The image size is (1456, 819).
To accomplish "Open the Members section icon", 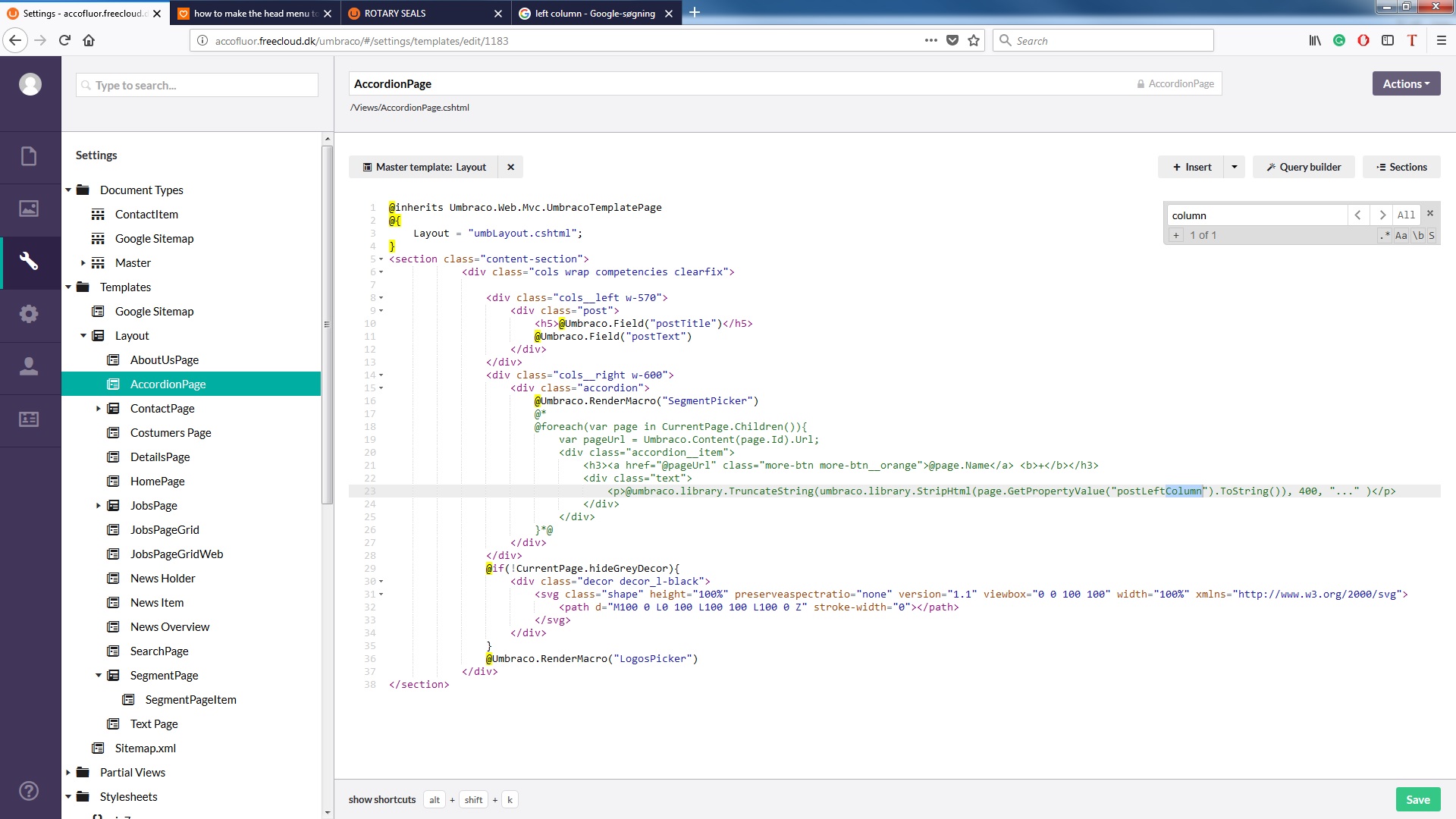I will pos(29,419).
